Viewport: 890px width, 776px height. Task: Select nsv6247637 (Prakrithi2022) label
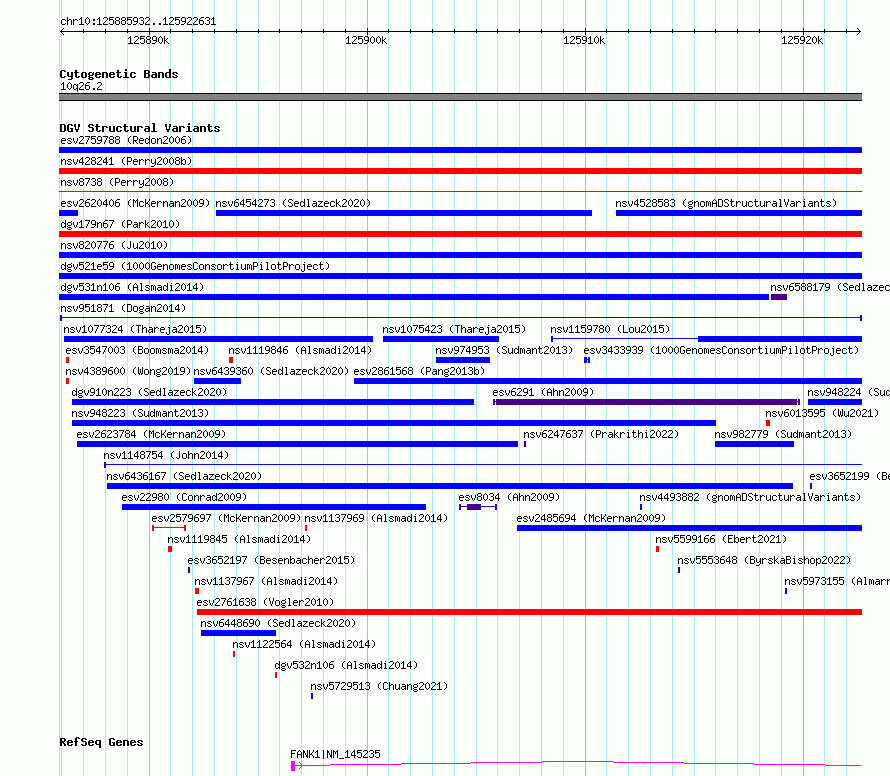pyautogui.click(x=601, y=434)
